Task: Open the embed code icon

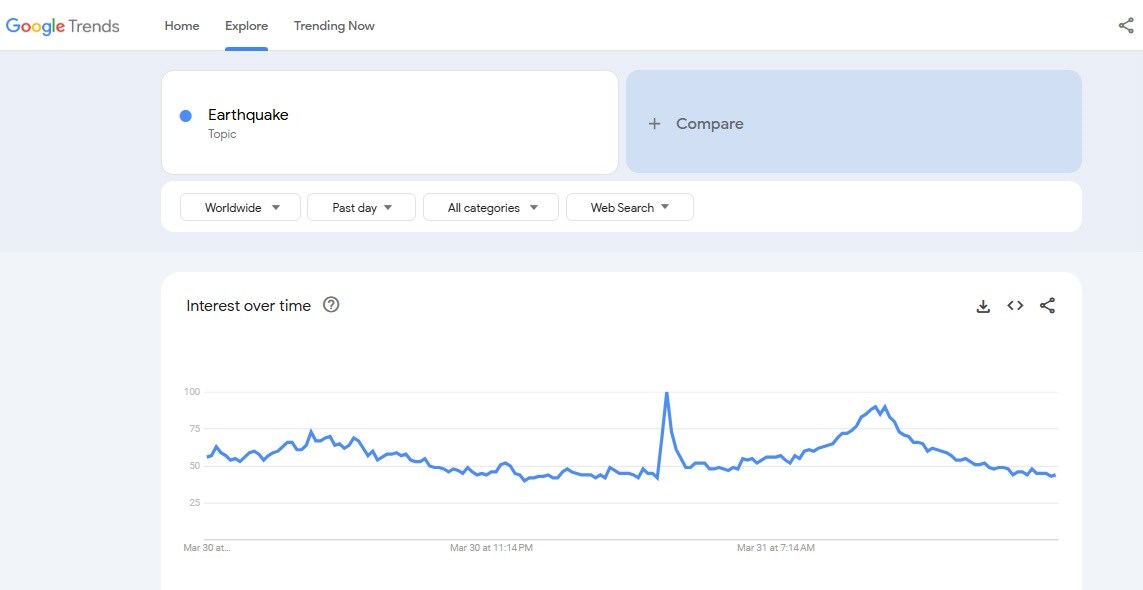Action: (1015, 306)
